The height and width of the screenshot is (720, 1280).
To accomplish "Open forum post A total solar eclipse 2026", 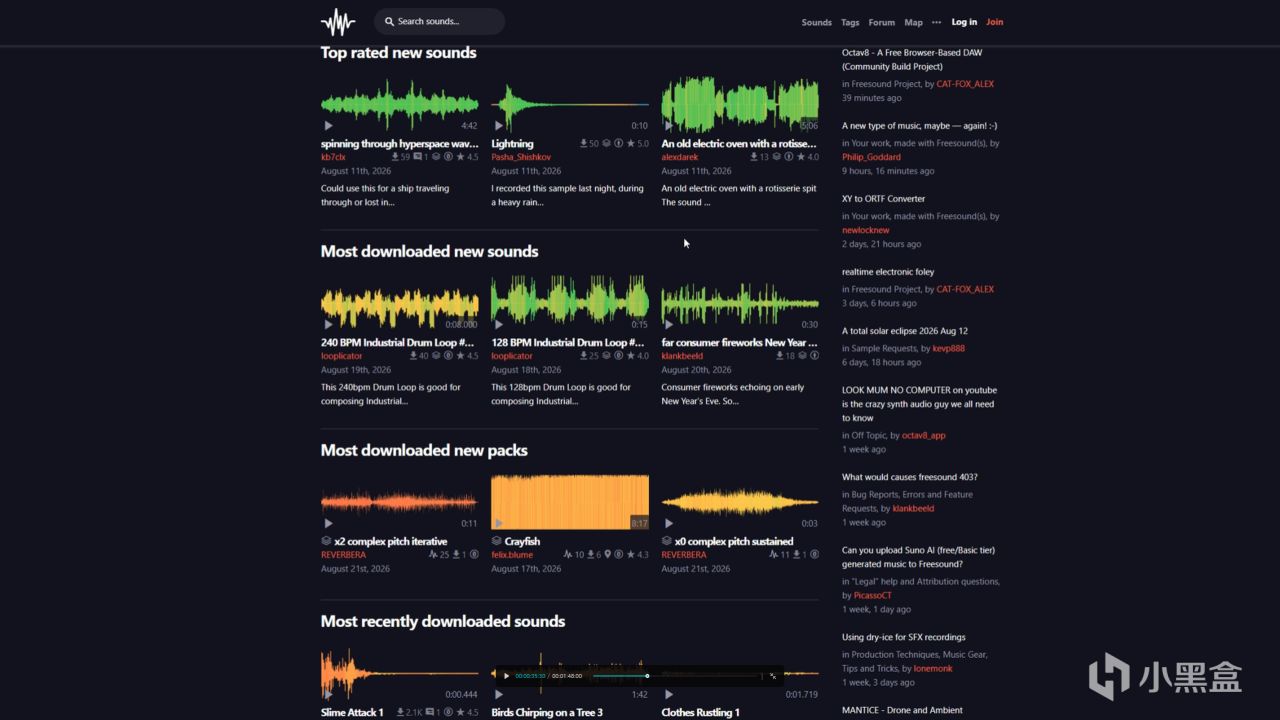I will pos(905,331).
